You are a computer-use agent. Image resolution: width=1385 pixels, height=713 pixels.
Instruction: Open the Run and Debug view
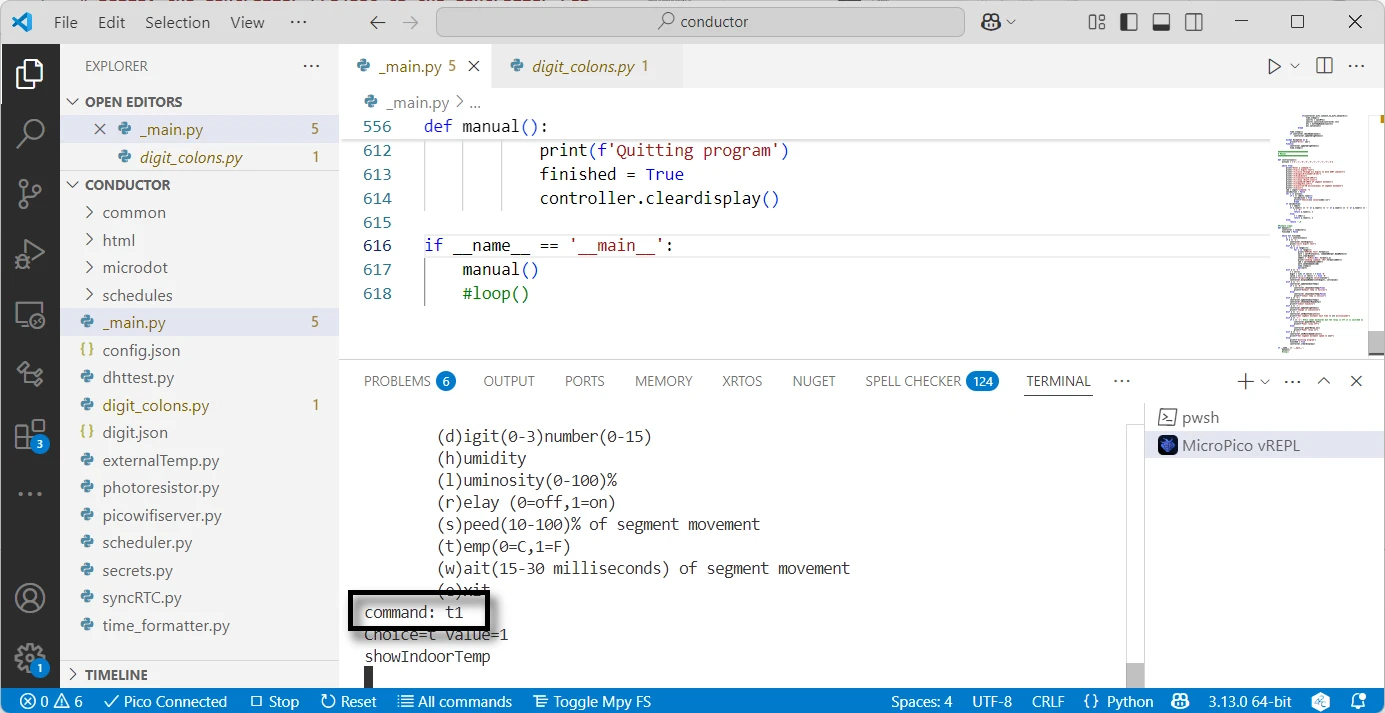30,254
